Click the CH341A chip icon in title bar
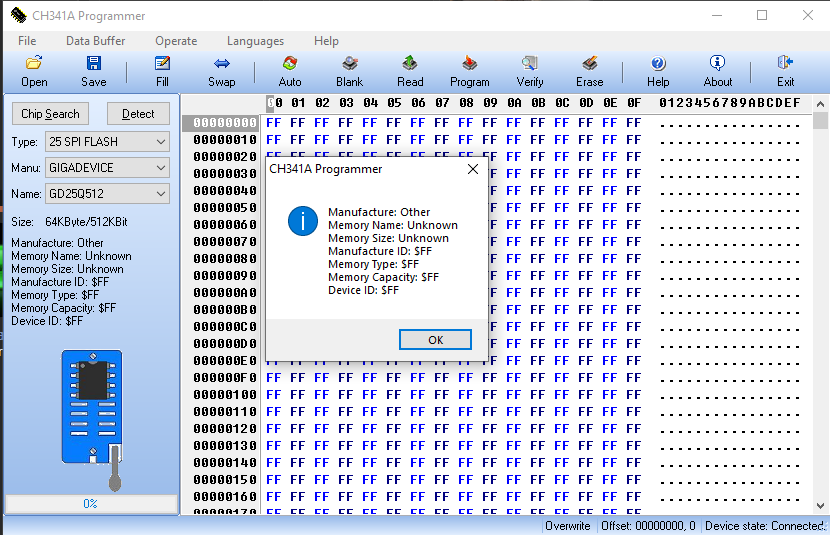 18,15
